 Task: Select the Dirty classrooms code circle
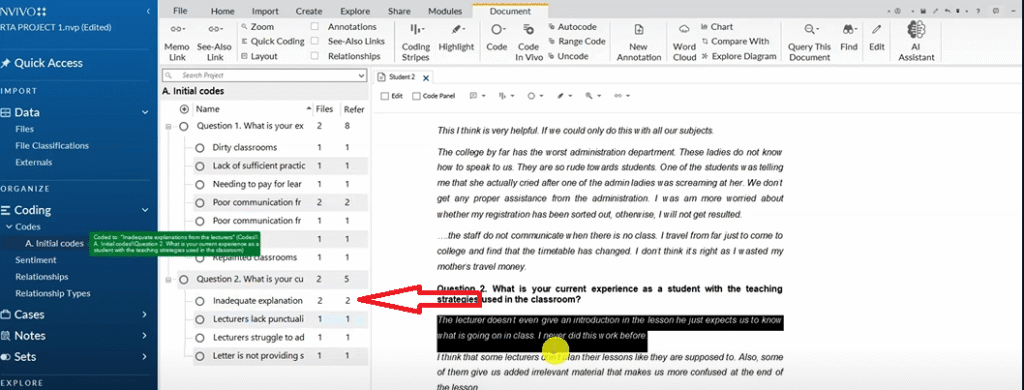pos(200,148)
